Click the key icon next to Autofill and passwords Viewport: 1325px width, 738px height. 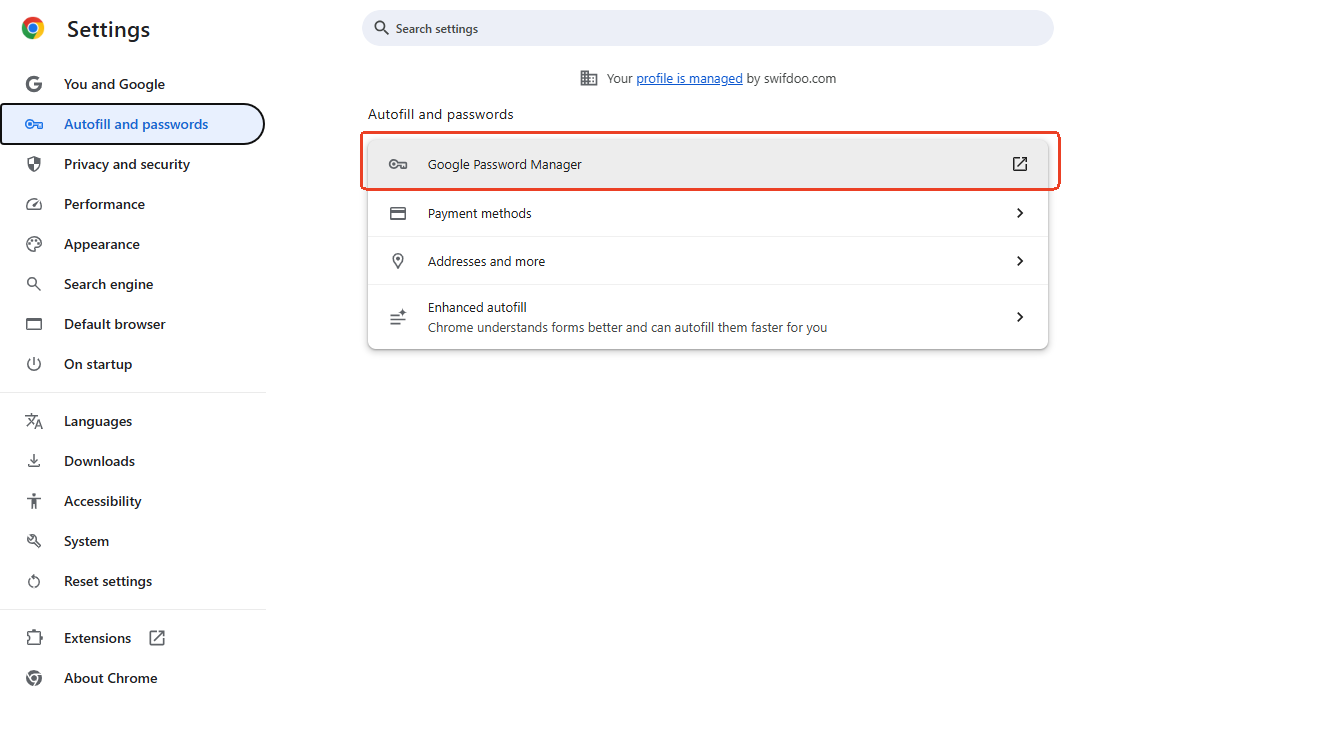pos(34,124)
